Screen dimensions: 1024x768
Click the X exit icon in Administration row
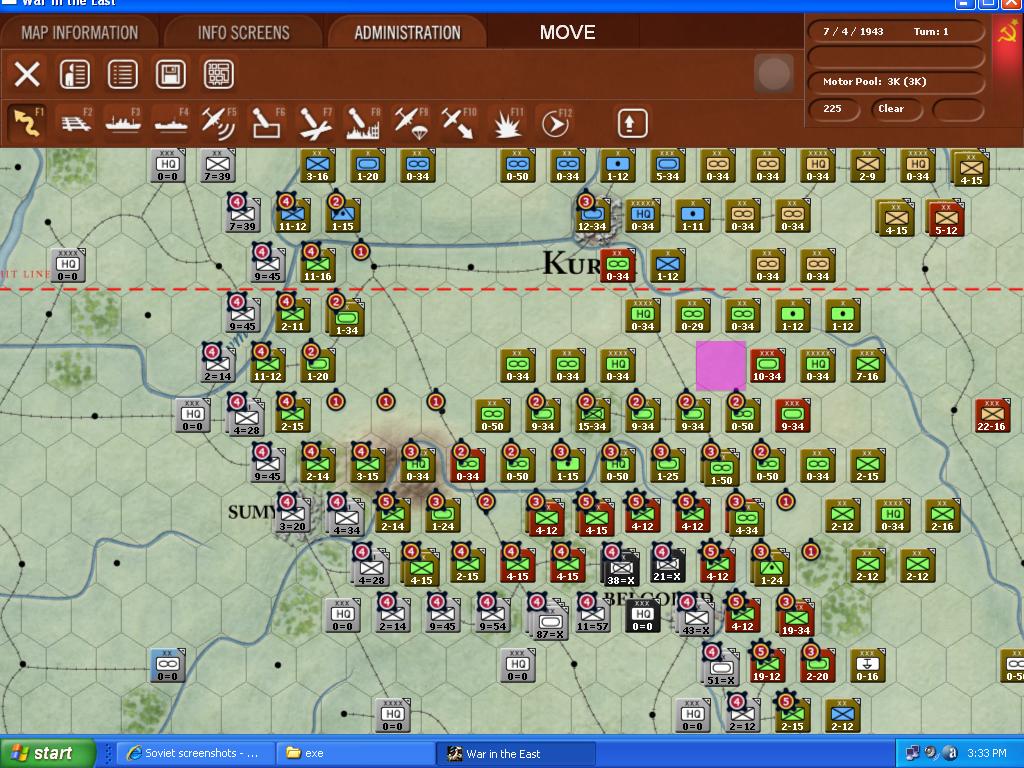(27, 74)
